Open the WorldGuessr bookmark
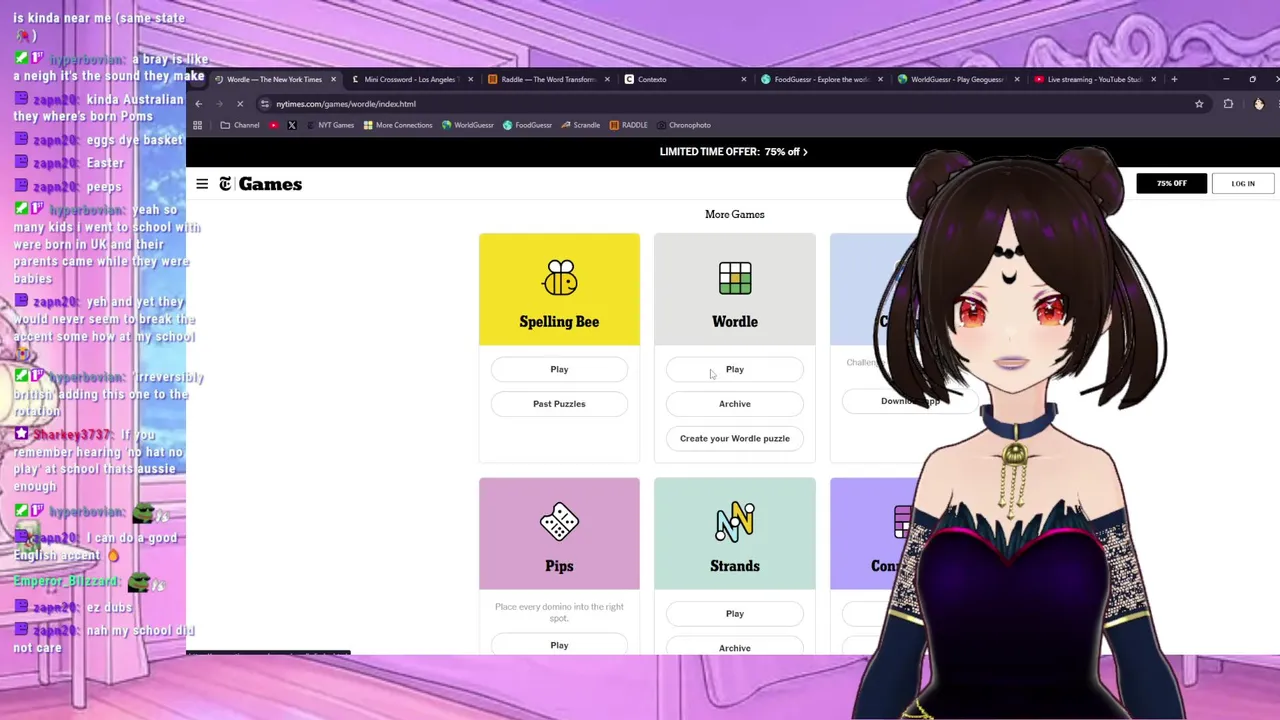 click(468, 125)
